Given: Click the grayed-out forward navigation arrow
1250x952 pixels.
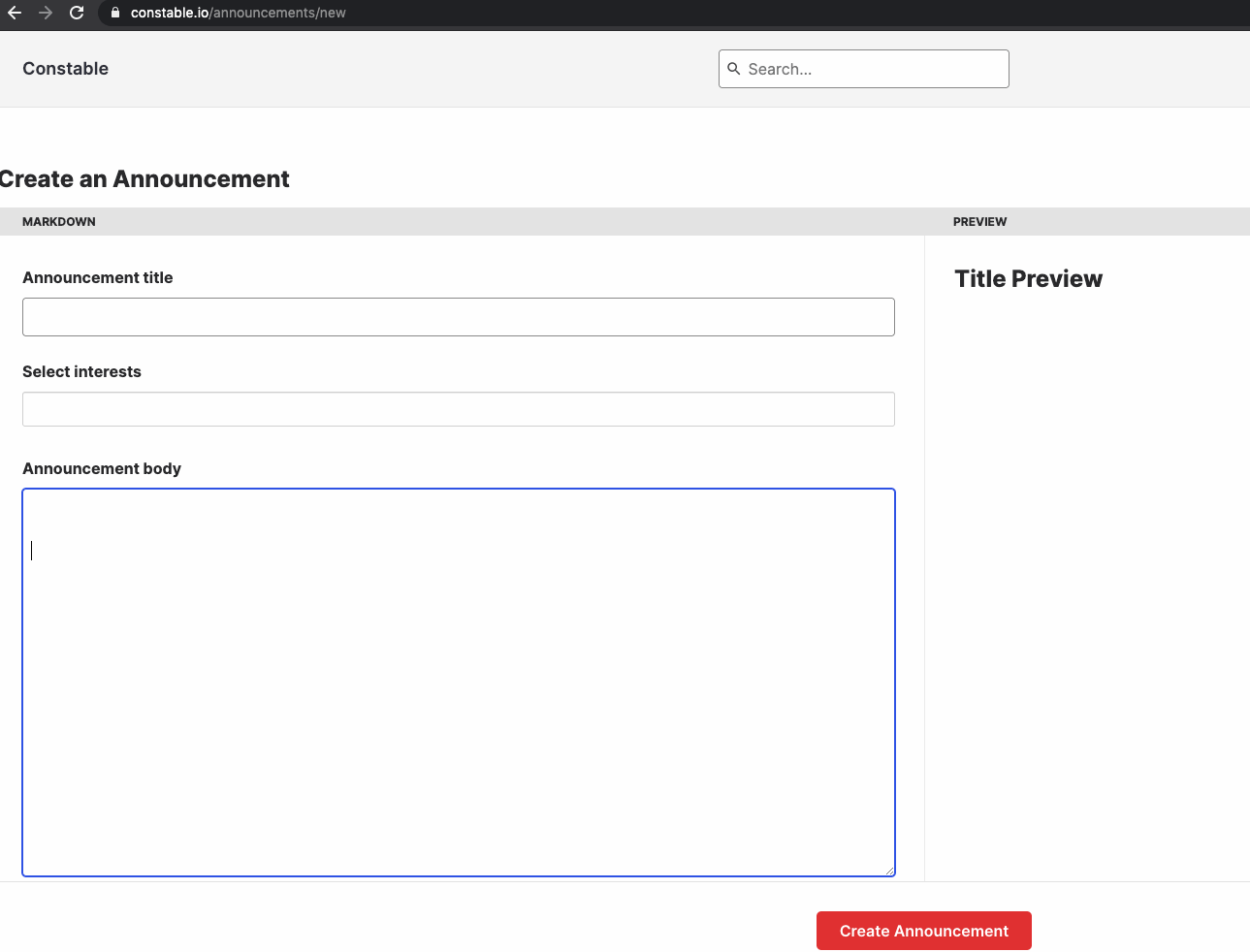Looking at the screenshot, I should pos(45,14).
